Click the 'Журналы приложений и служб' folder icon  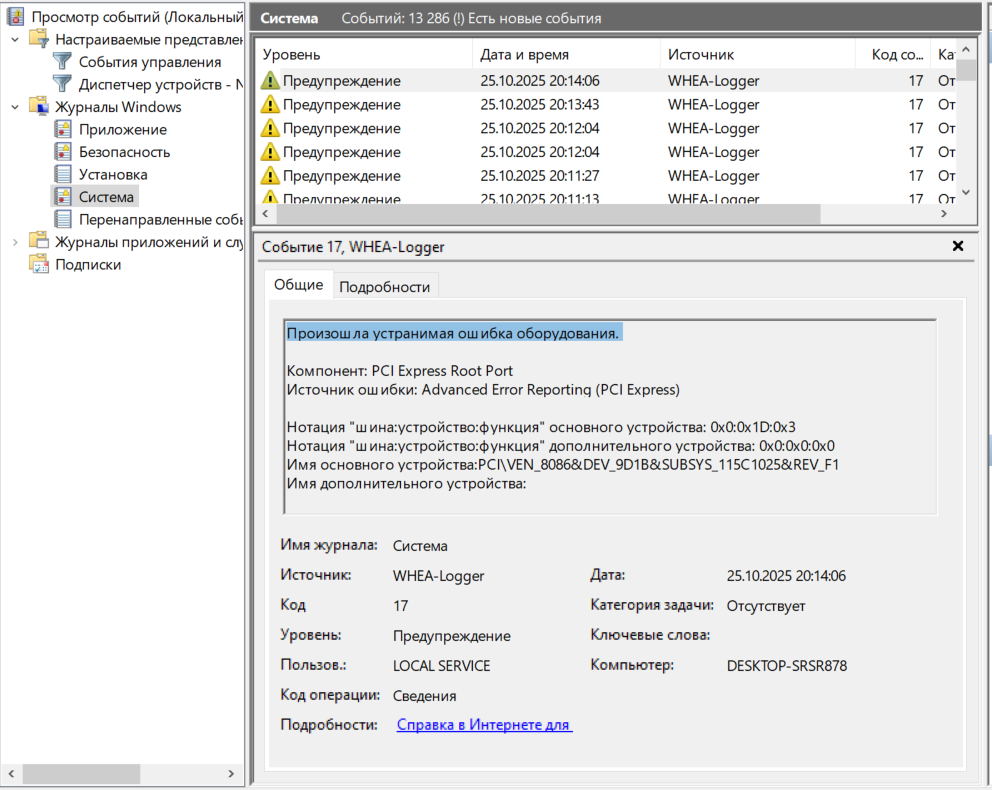coord(39,242)
